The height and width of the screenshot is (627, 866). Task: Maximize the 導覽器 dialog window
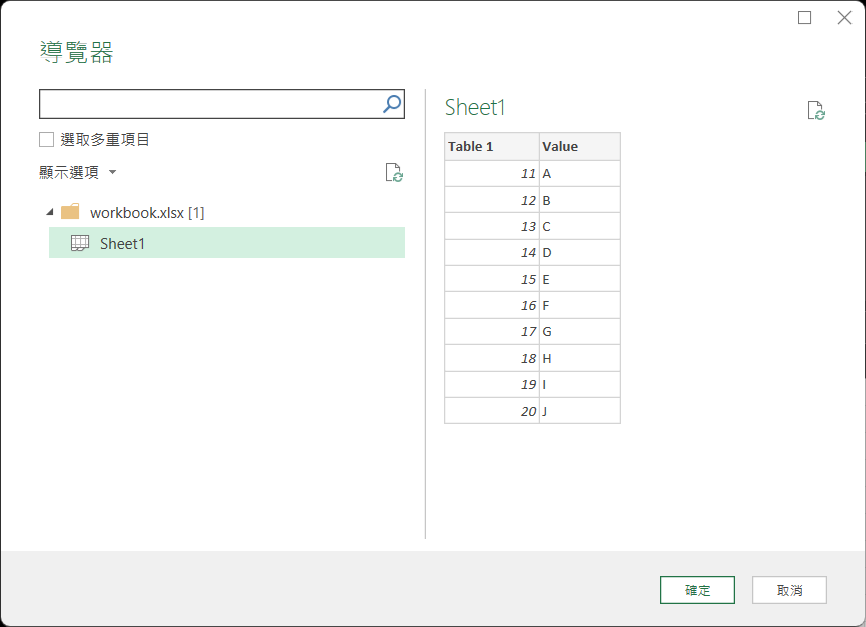[805, 18]
